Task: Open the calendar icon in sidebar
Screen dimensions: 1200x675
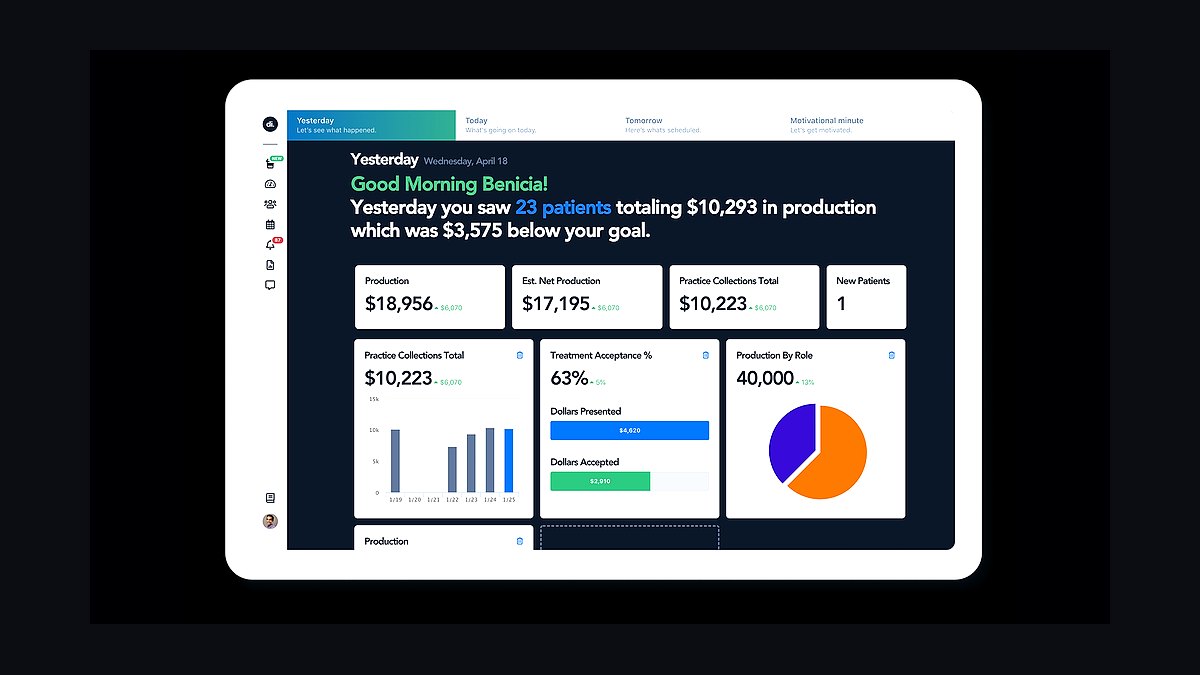Action: pos(270,225)
